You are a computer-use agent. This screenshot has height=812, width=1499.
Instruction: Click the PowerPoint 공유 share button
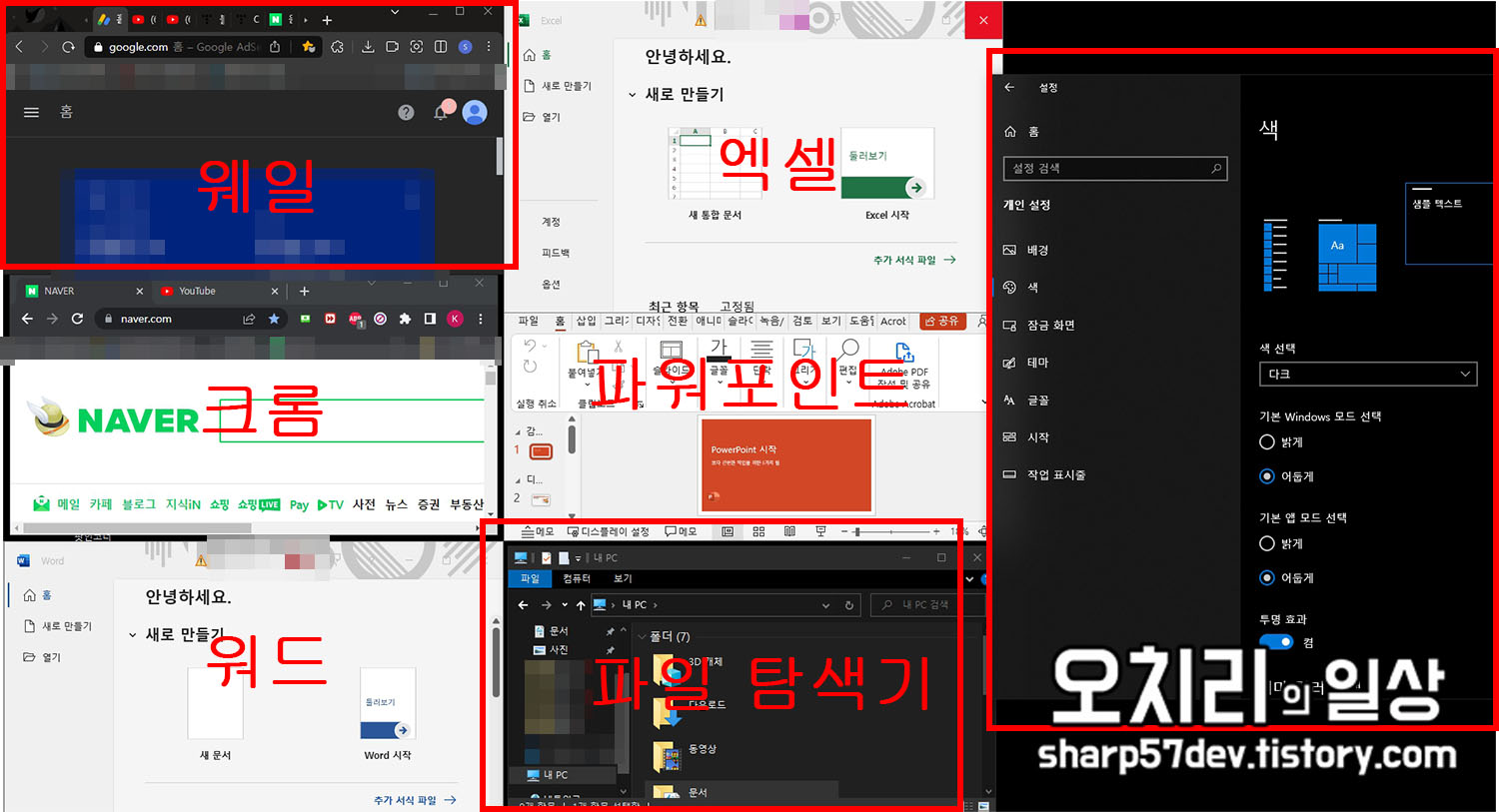[x=941, y=321]
